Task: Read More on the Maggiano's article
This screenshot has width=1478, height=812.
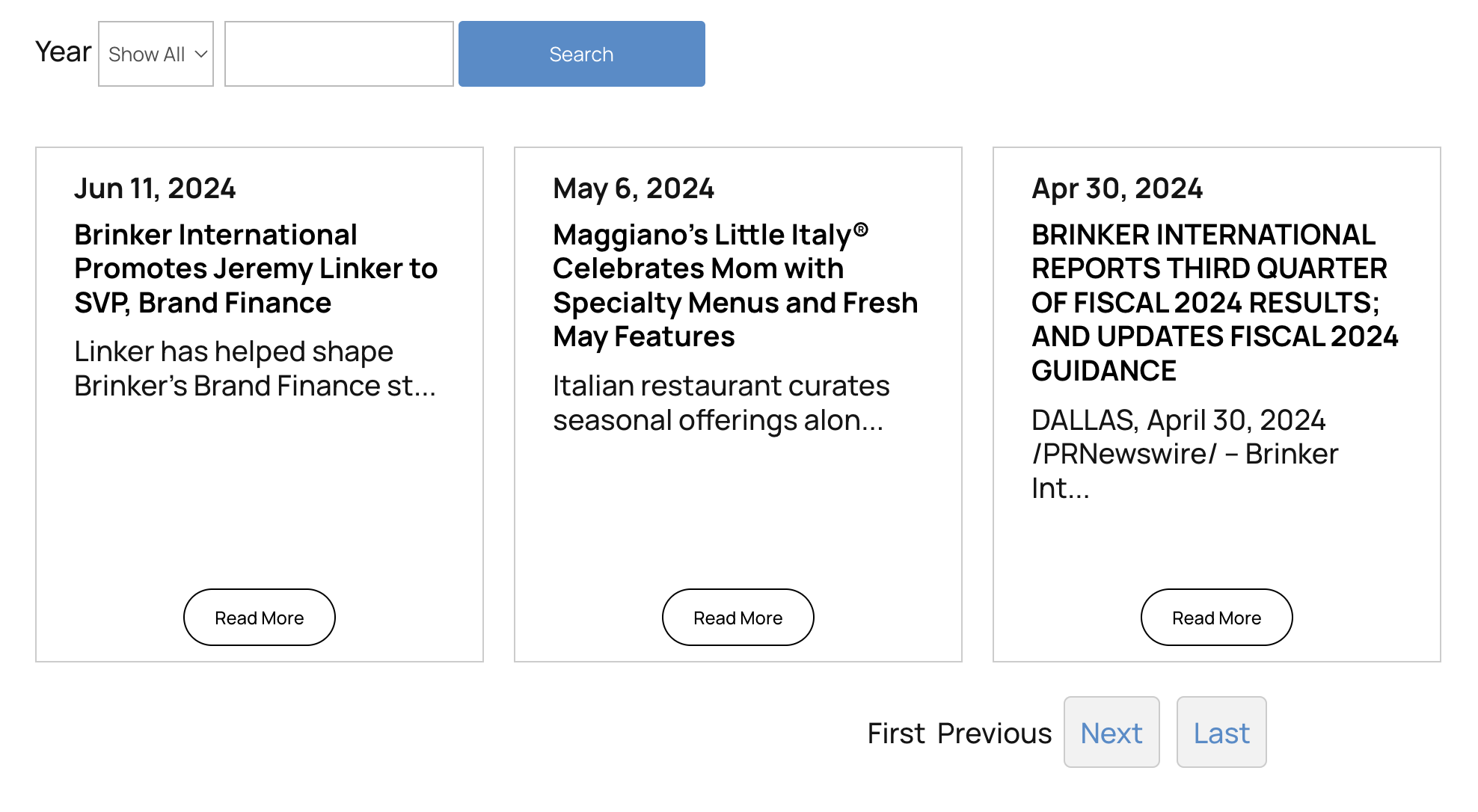Action: [738, 618]
